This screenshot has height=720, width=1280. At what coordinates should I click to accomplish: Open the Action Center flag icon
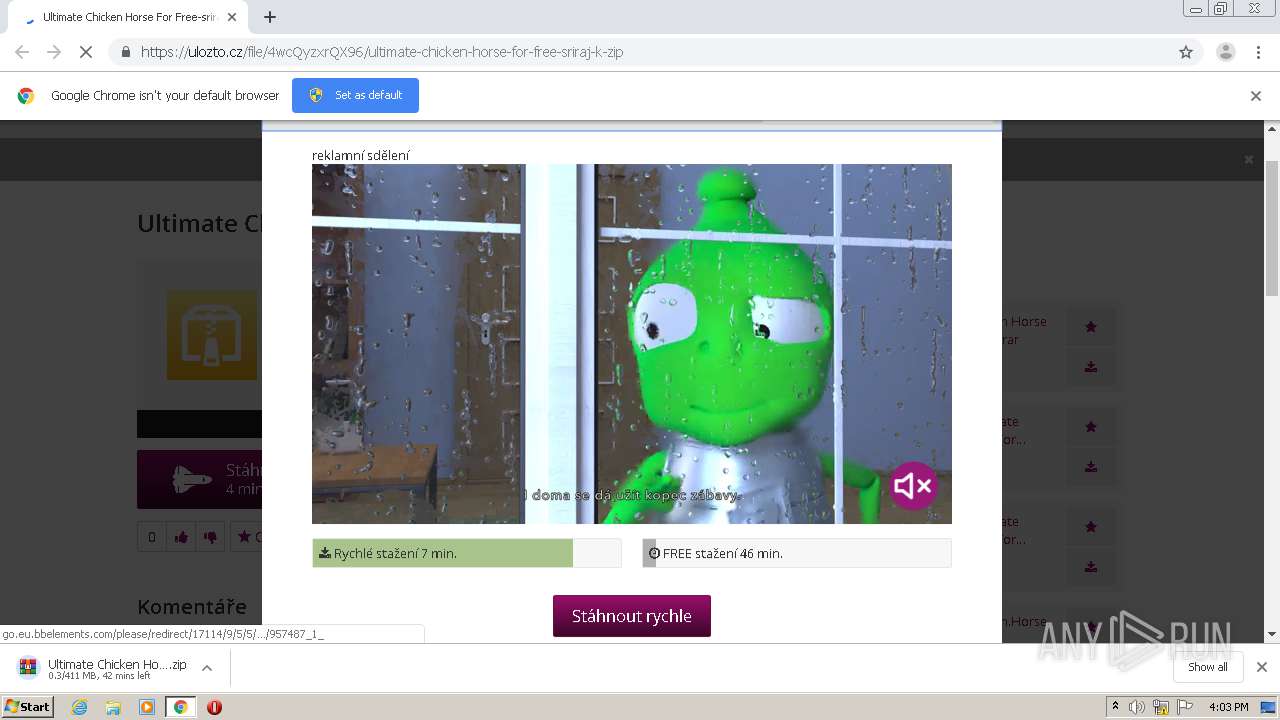click(x=1185, y=707)
